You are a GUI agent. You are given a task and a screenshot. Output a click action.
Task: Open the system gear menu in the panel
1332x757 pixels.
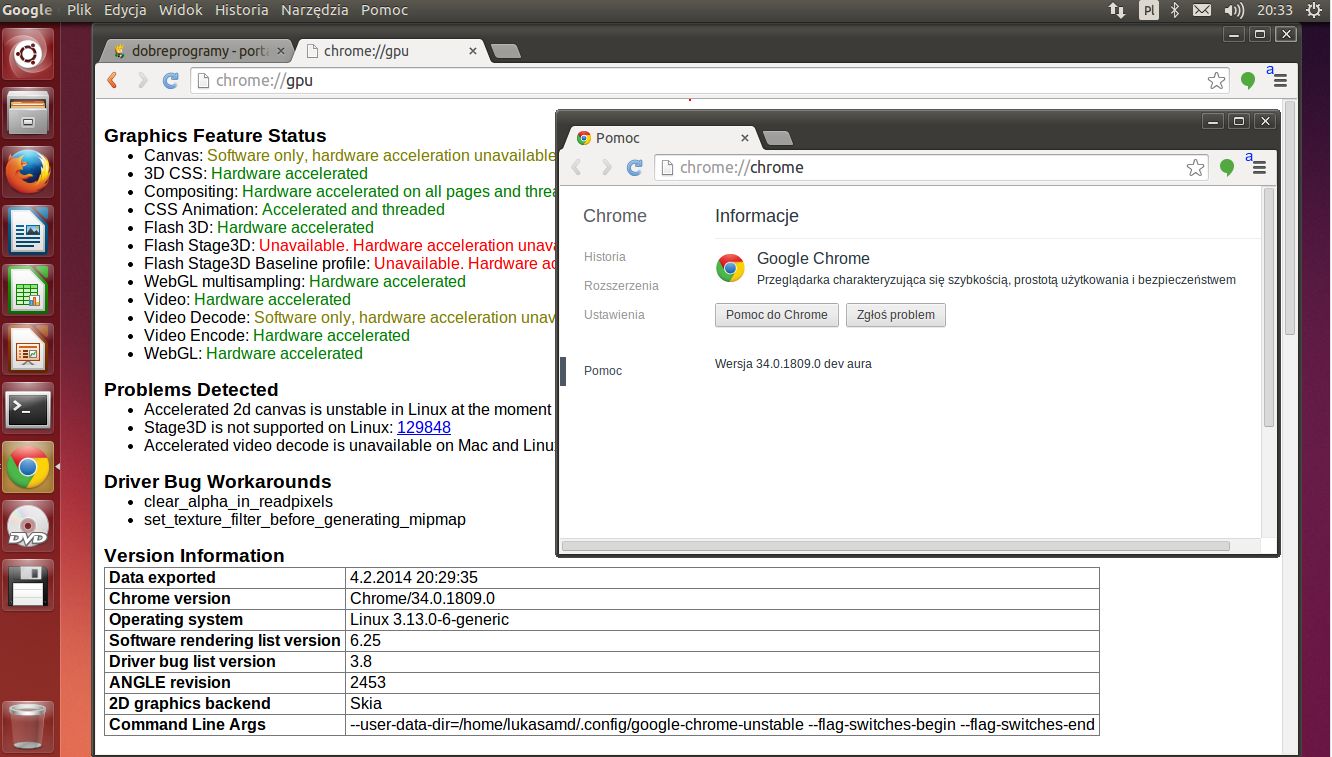[x=1313, y=10]
